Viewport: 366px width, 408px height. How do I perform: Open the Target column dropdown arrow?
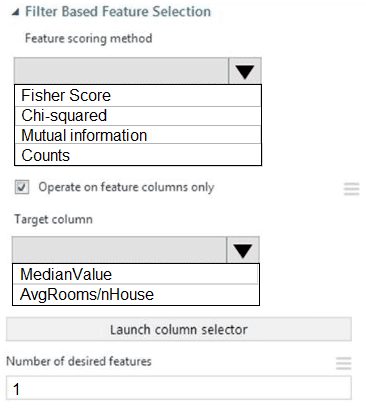pyautogui.click(x=243, y=250)
